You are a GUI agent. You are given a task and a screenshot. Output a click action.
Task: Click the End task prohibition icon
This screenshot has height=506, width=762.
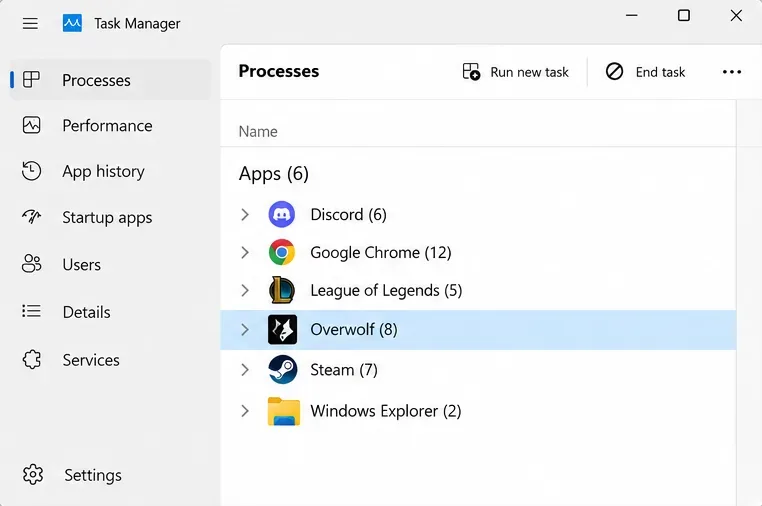(614, 71)
